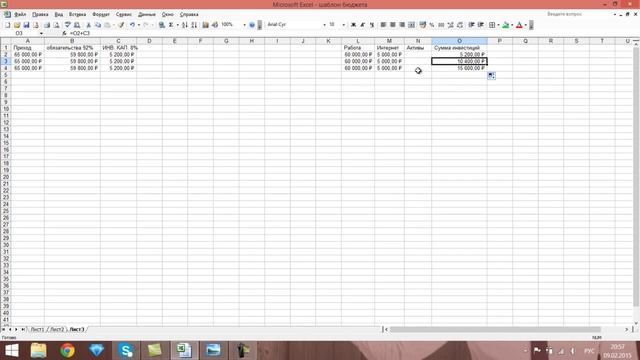Save the workbook with floppy icon
The image size is (640, 360).
(x=27, y=25)
